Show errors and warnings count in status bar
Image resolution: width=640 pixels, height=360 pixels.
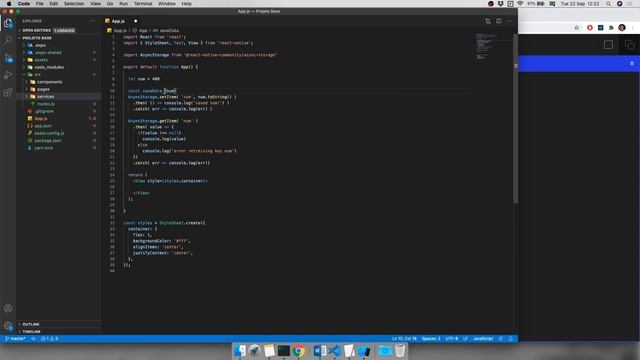pos(49,339)
